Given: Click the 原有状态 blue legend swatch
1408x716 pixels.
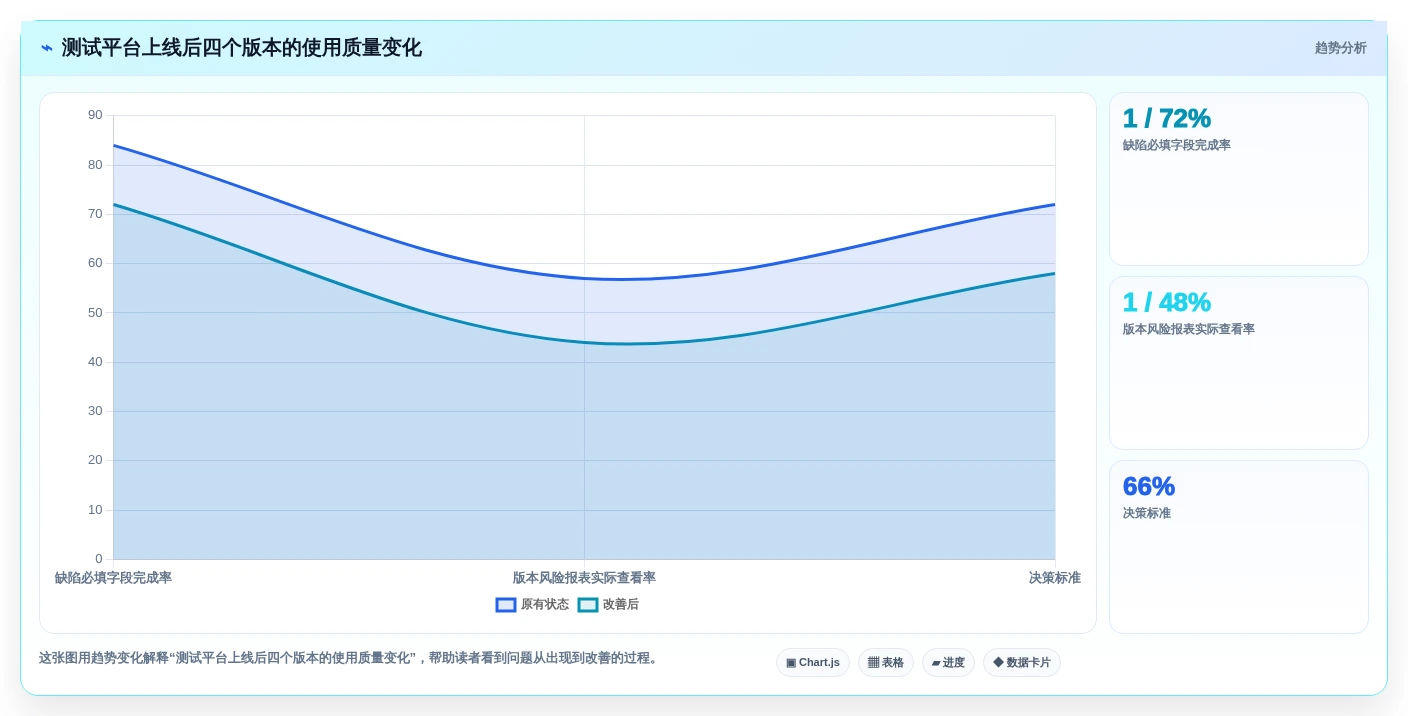Looking at the screenshot, I should pyautogui.click(x=506, y=605).
